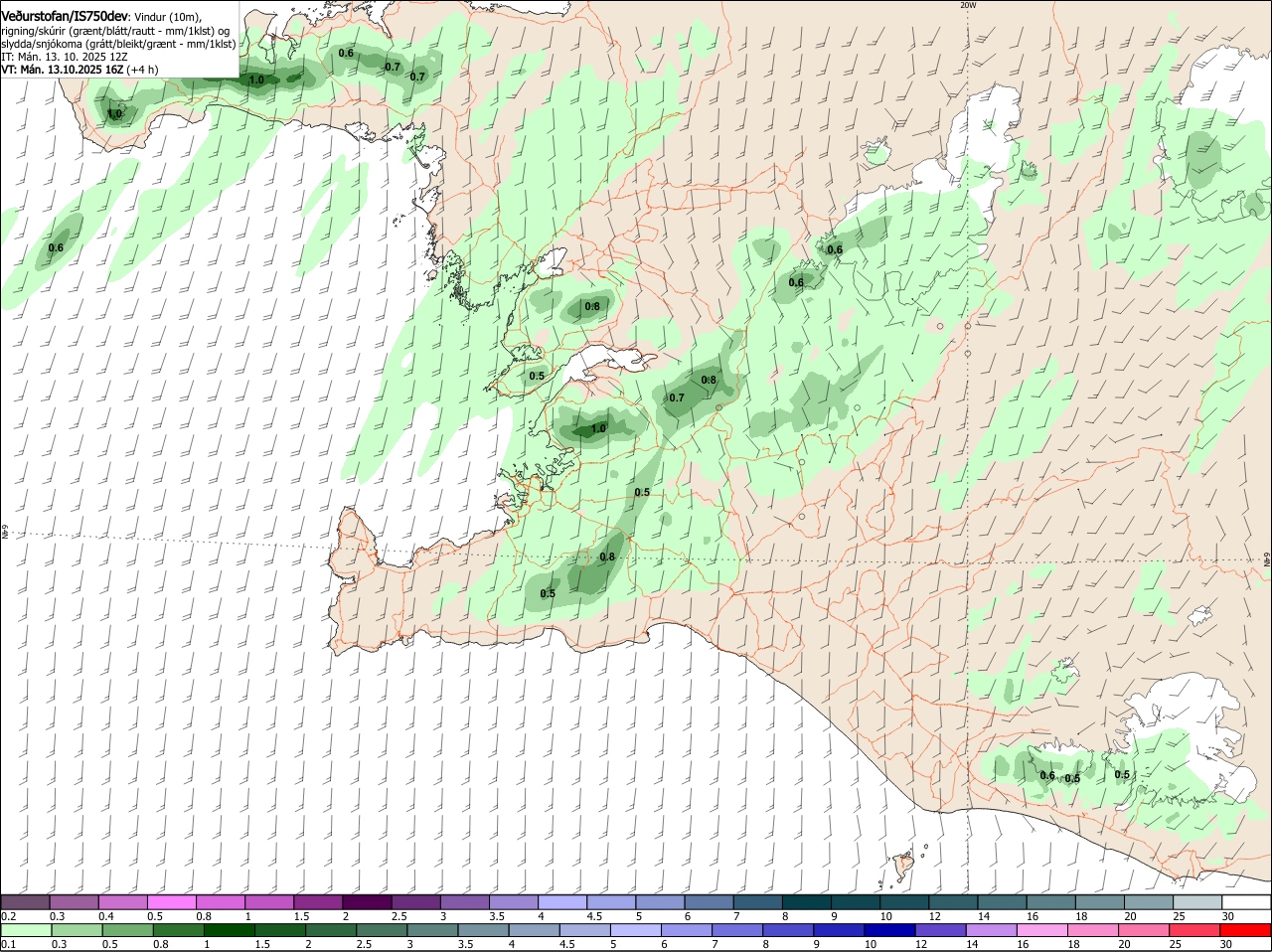This screenshot has height=952, width=1272.
Task: Pick upper legend swatch between 4 and 4.5
Action: [563, 902]
